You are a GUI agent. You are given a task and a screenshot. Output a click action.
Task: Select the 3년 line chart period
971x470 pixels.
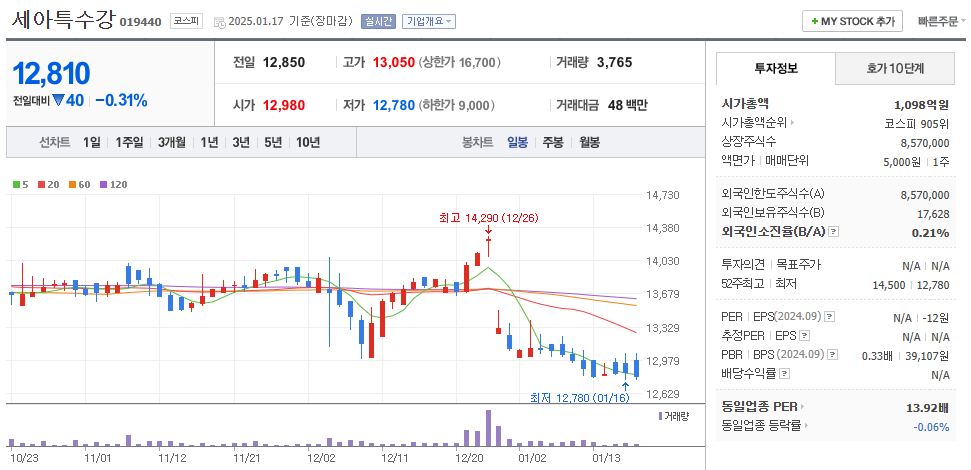pos(241,142)
